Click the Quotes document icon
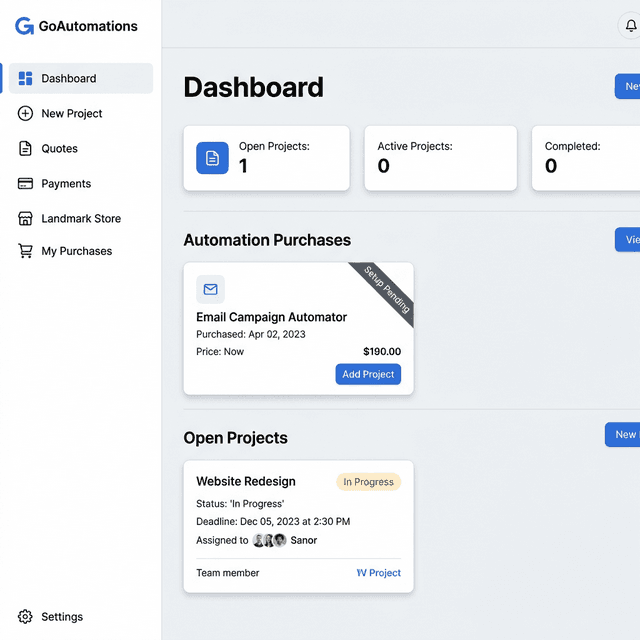Screen dimensions: 640x640 pos(25,149)
